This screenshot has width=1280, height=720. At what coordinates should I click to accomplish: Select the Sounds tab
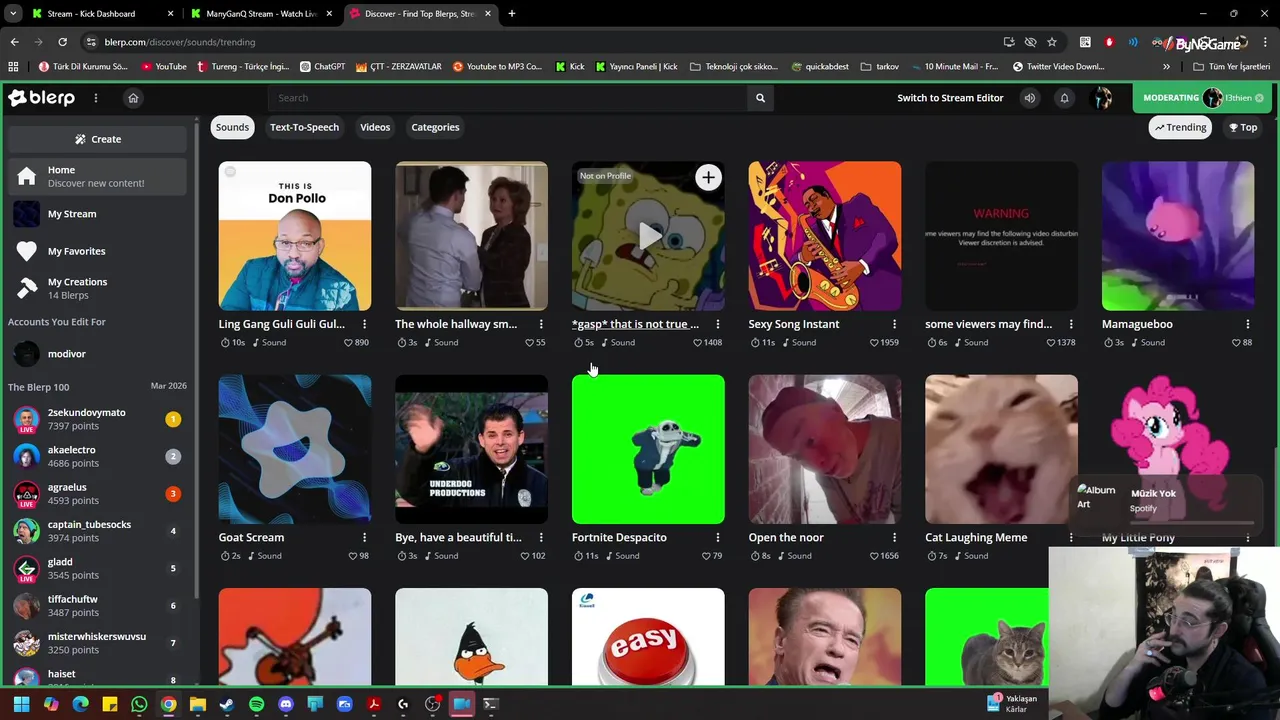[232, 127]
